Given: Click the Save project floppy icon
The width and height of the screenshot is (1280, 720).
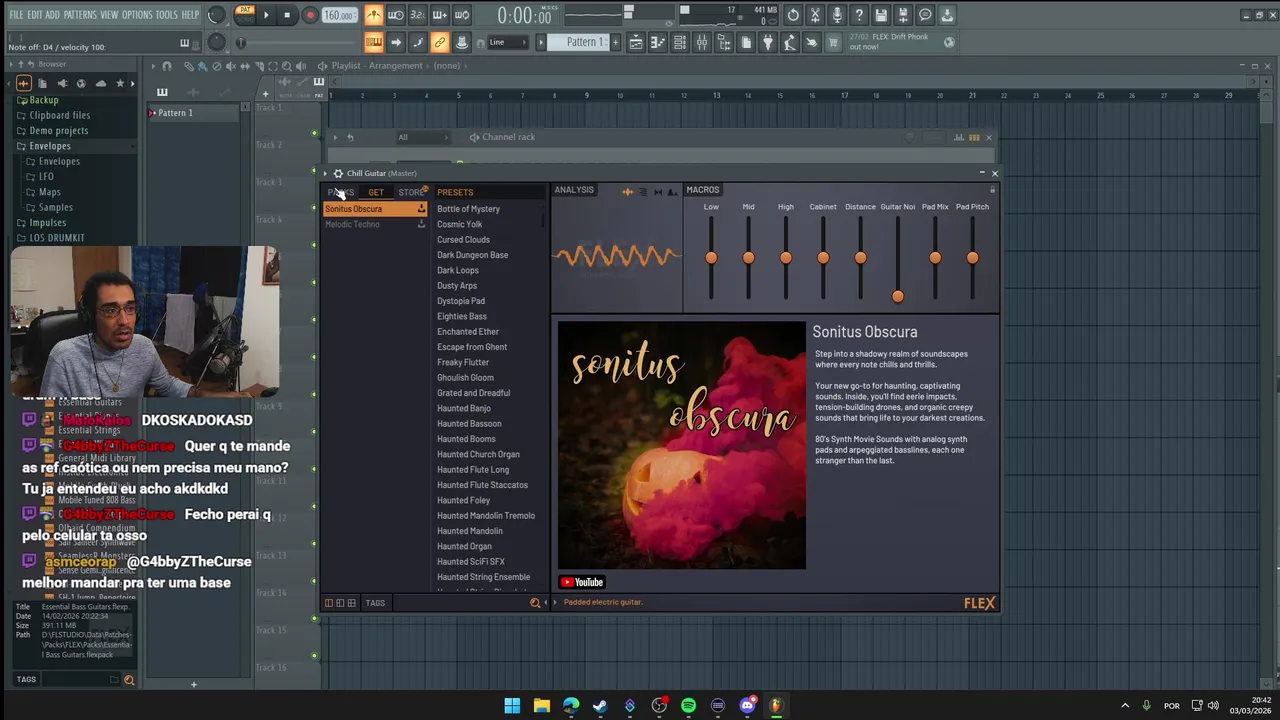Looking at the screenshot, I should 881,15.
